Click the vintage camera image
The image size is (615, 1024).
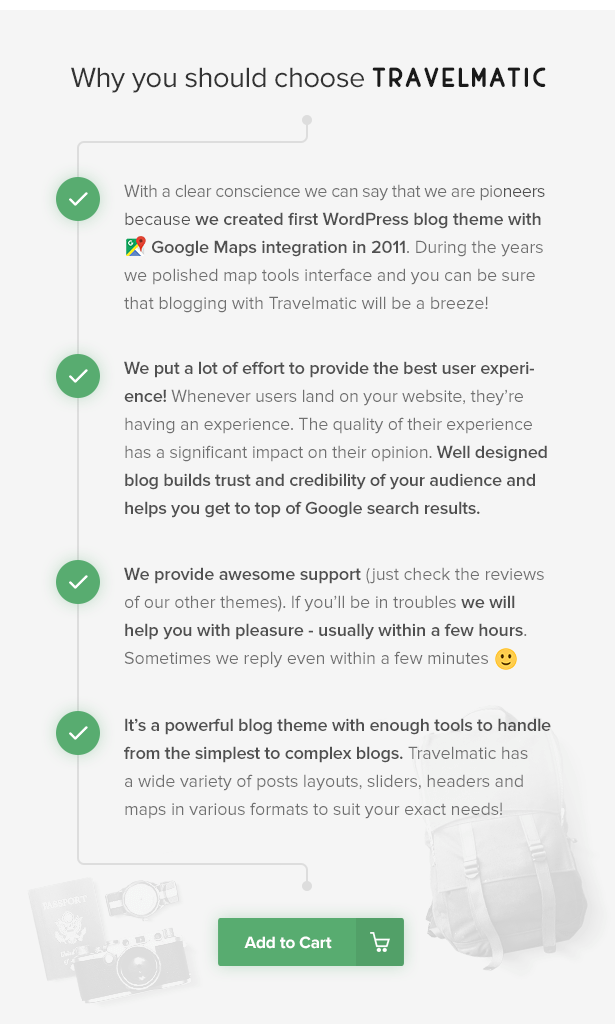pos(133,963)
